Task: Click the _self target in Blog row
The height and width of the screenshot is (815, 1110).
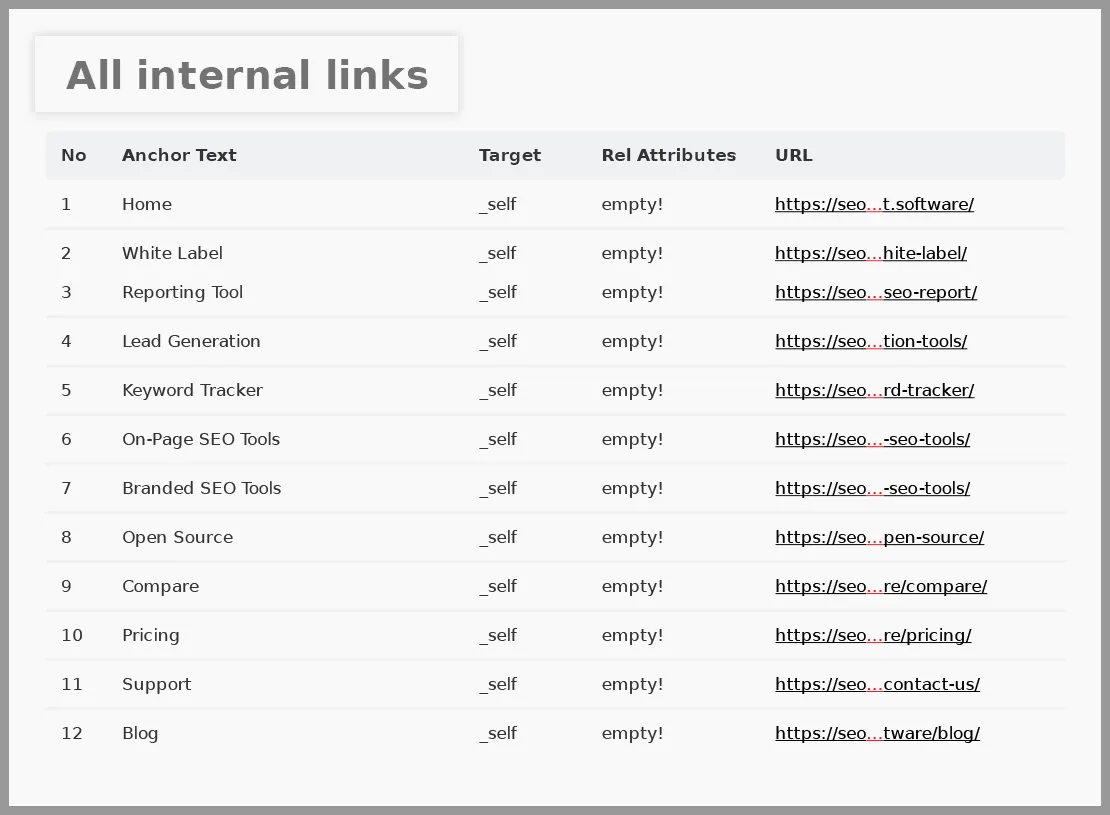Action: tap(498, 733)
